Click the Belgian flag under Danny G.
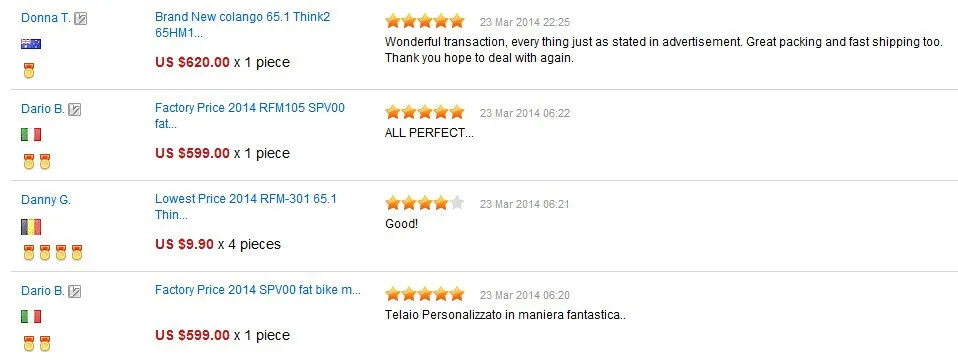 tap(31, 227)
